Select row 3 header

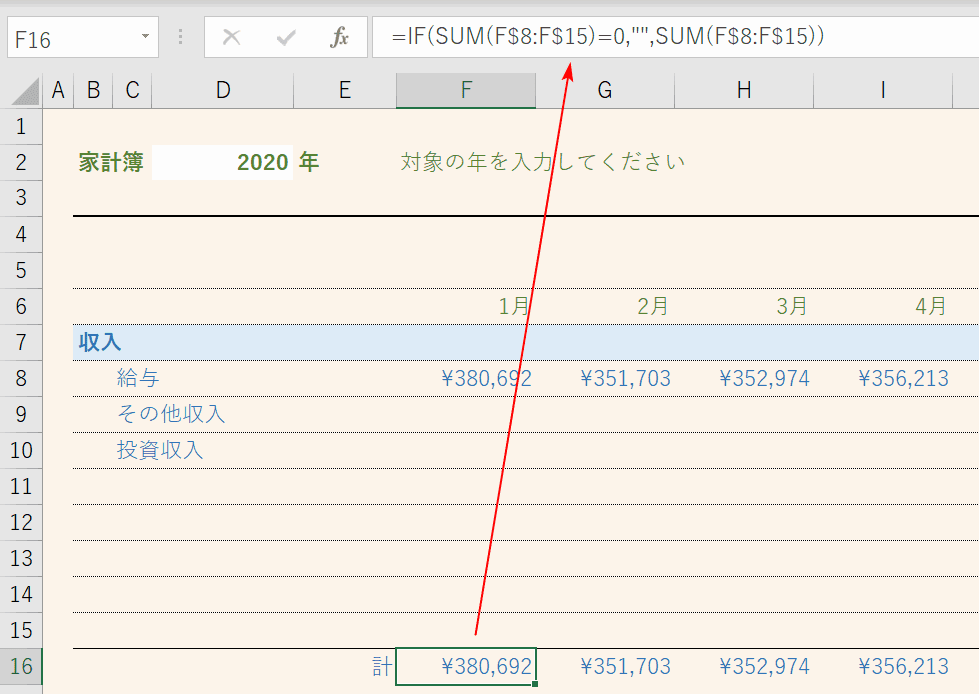[21, 198]
